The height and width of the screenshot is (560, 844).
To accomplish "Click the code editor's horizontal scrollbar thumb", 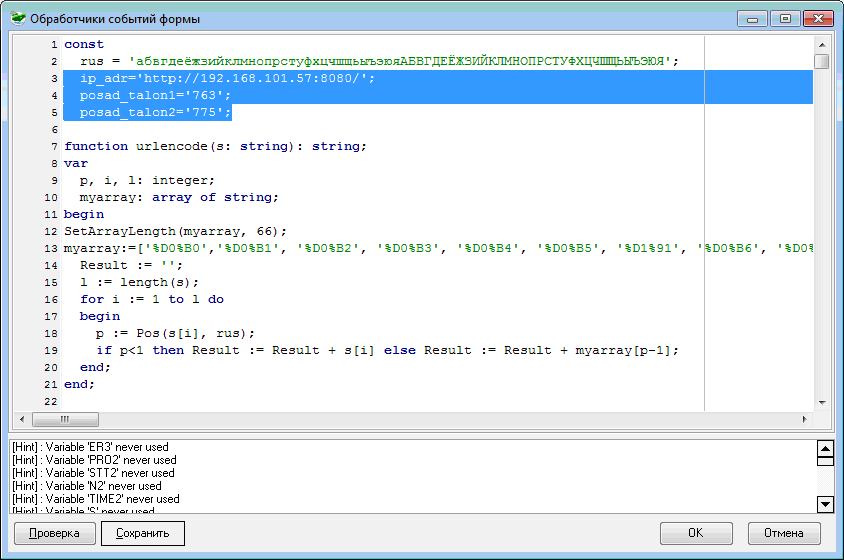I will point(65,419).
